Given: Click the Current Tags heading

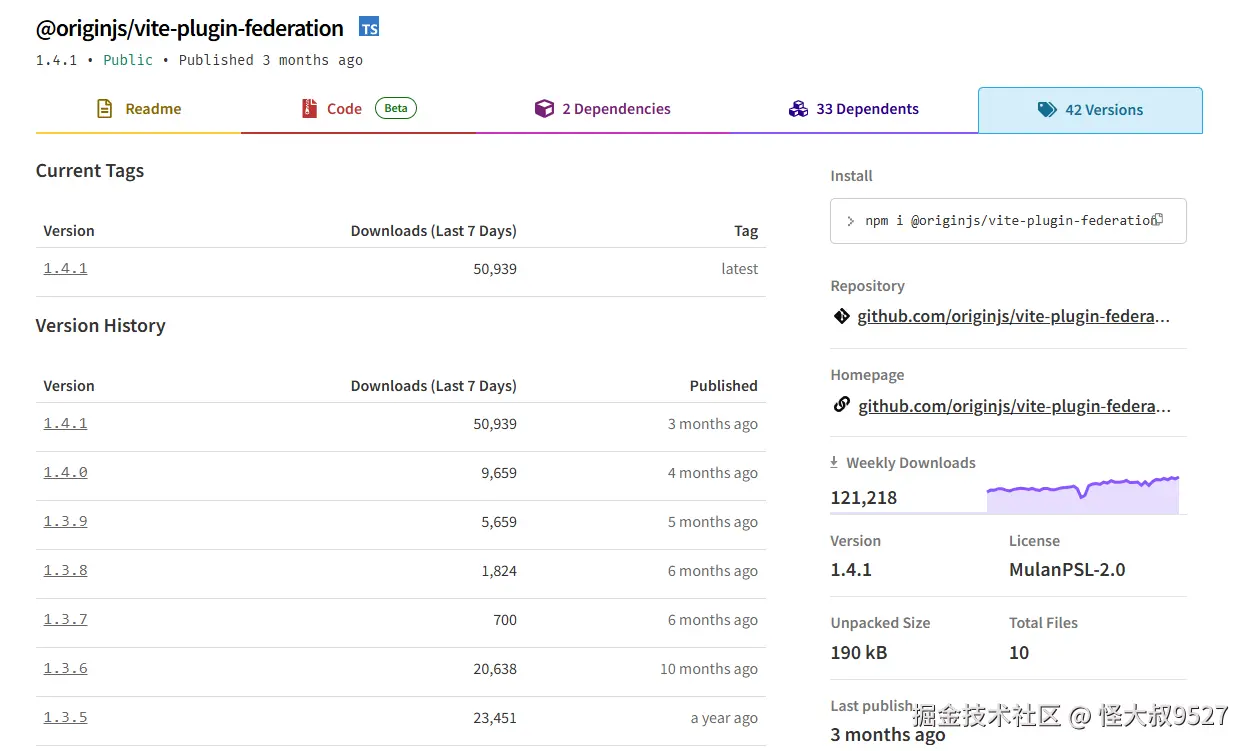Looking at the screenshot, I should [x=90, y=171].
